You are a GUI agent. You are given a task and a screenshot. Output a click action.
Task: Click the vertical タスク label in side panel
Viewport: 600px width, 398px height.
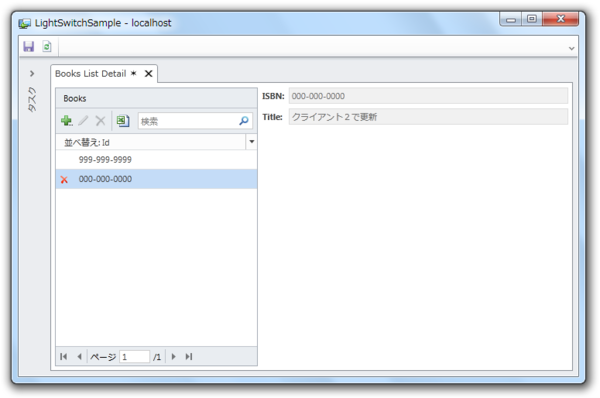point(32,100)
